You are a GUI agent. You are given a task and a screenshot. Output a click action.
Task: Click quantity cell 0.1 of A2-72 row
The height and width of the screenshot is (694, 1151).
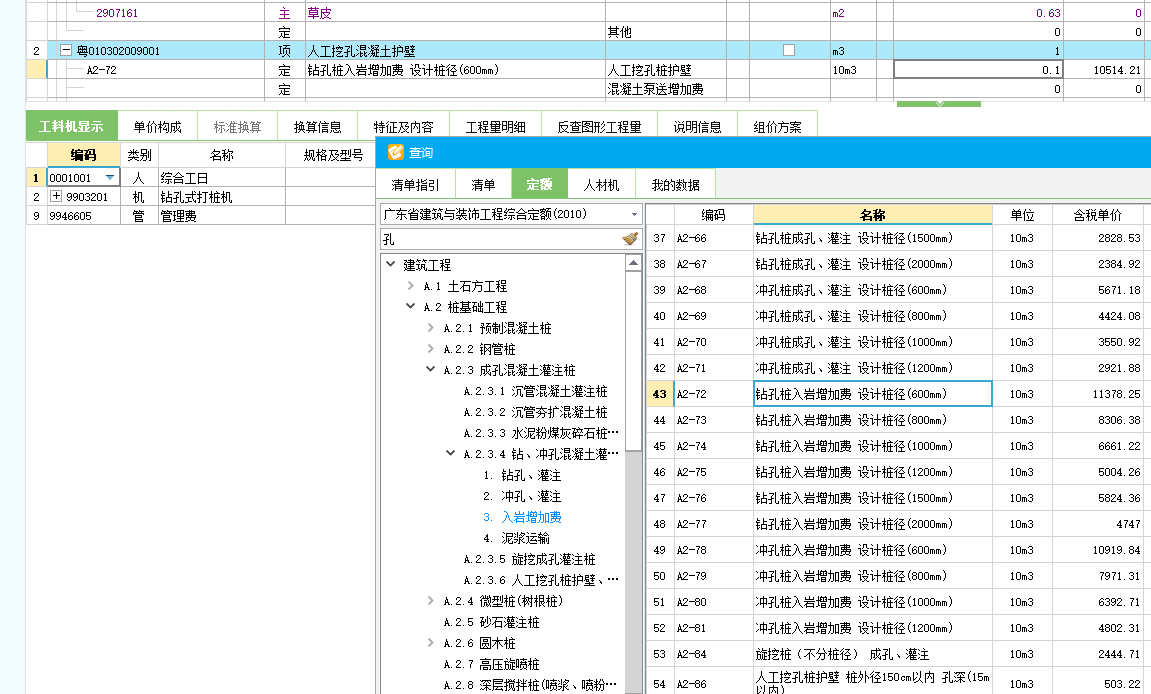pyautogui.click(x=977, y=70)
